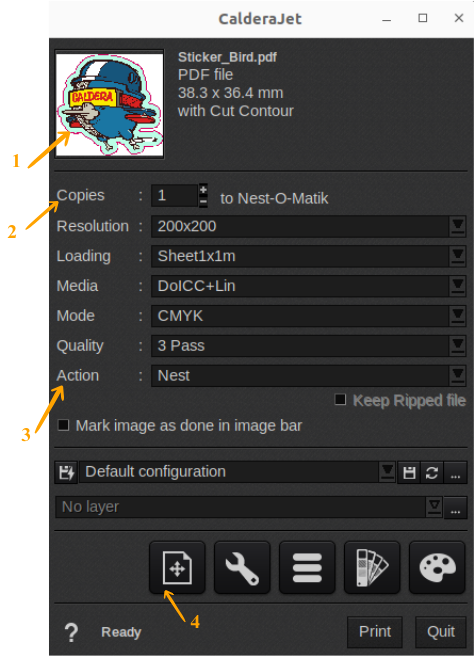The image size is (475, 656).
Task: Click the question mark help icon
Action: (x=71, y=632)
